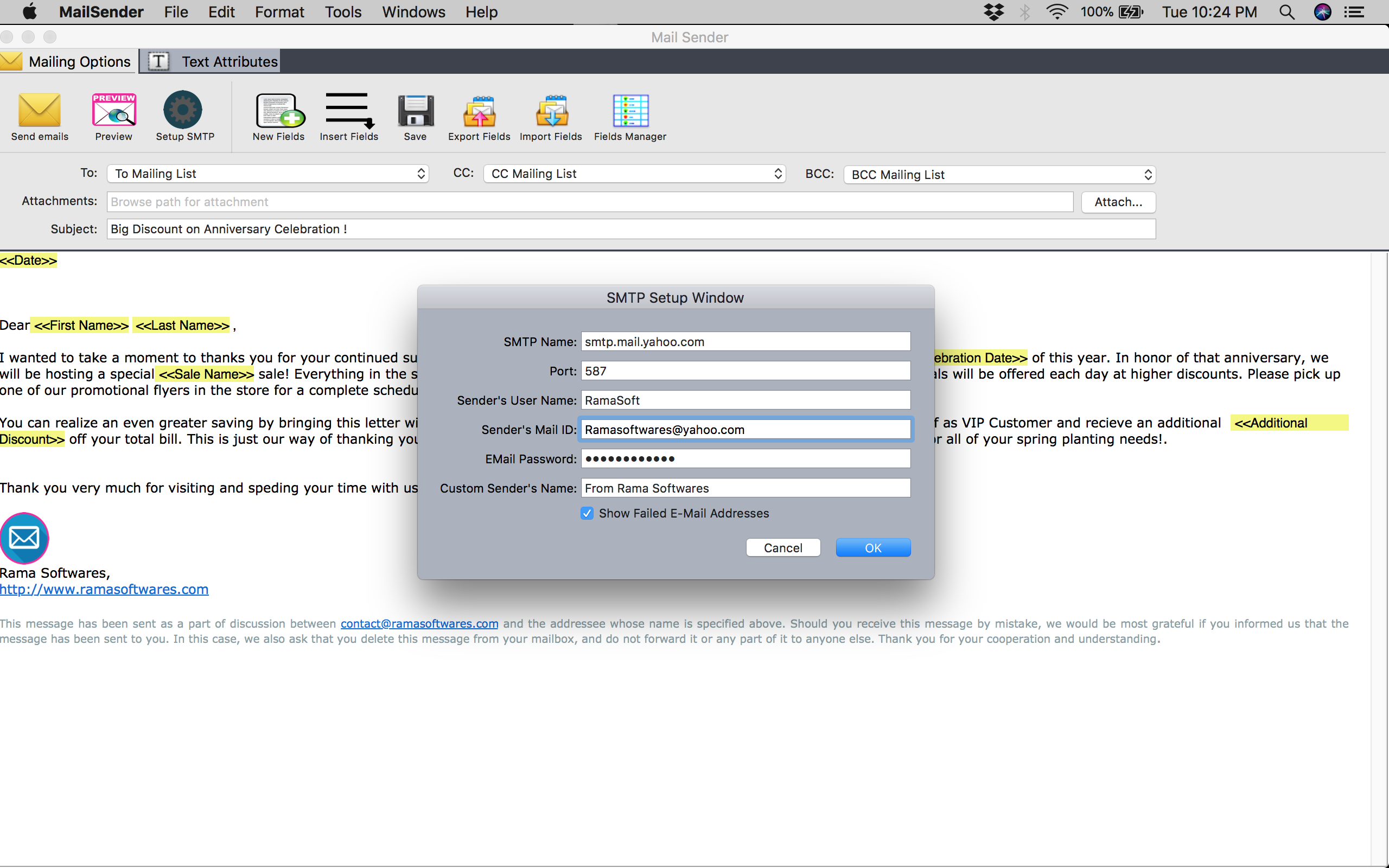Open Setup SMTP gear icon
This screenshot has width=1389, height=868.
(x=183, y=110)
